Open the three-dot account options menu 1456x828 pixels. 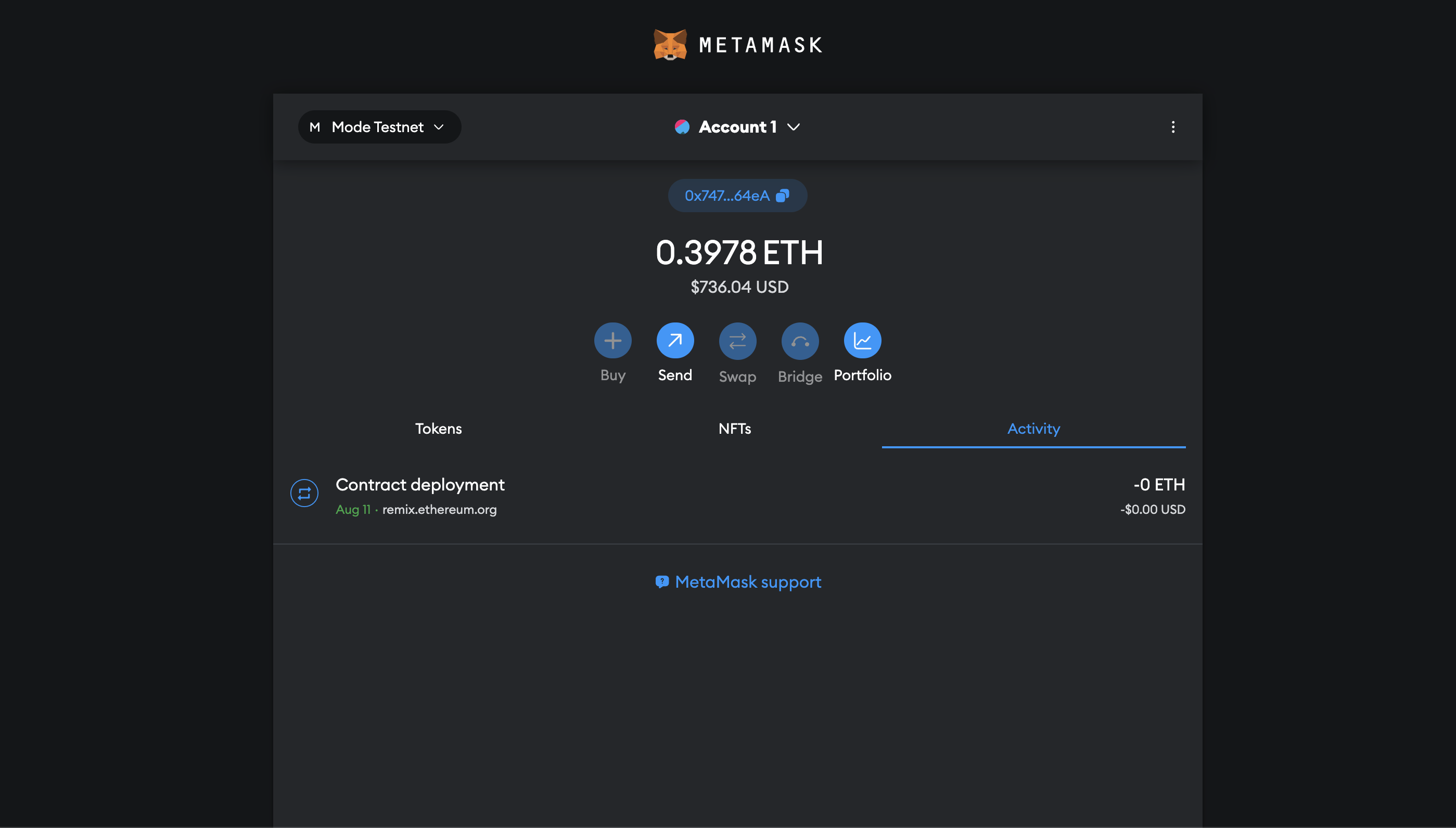click(x=1172, y=127)
